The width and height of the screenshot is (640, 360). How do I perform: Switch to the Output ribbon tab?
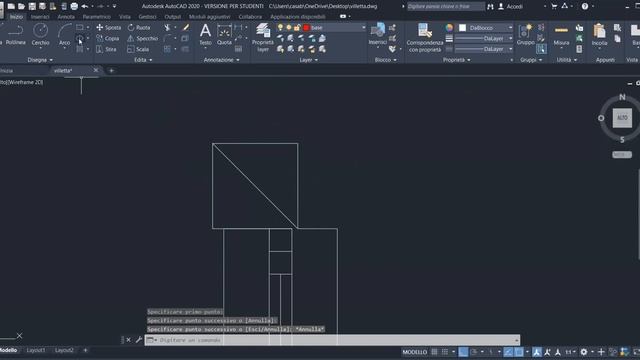coord(172,17)
